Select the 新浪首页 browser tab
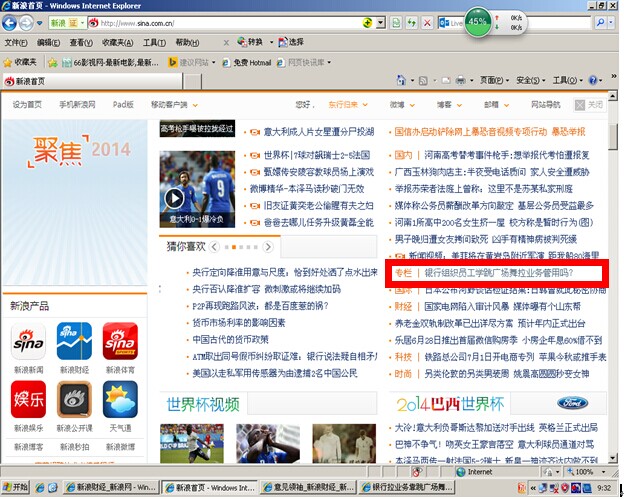Viewport: 624px width, 499px height. (x=92, y=81)
